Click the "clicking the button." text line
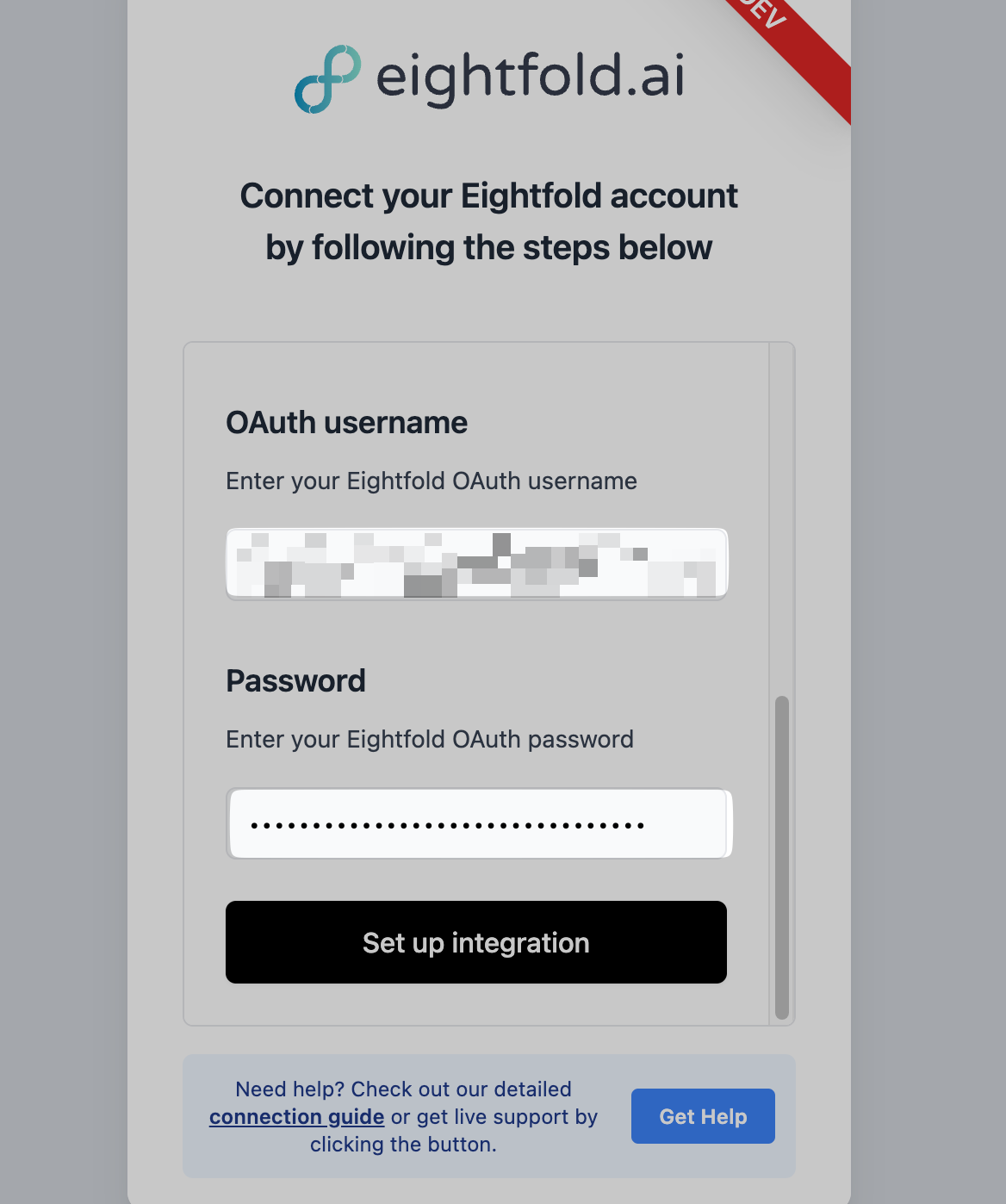The height and width of the screenshot is (1204, 1006). (403, 1145)
